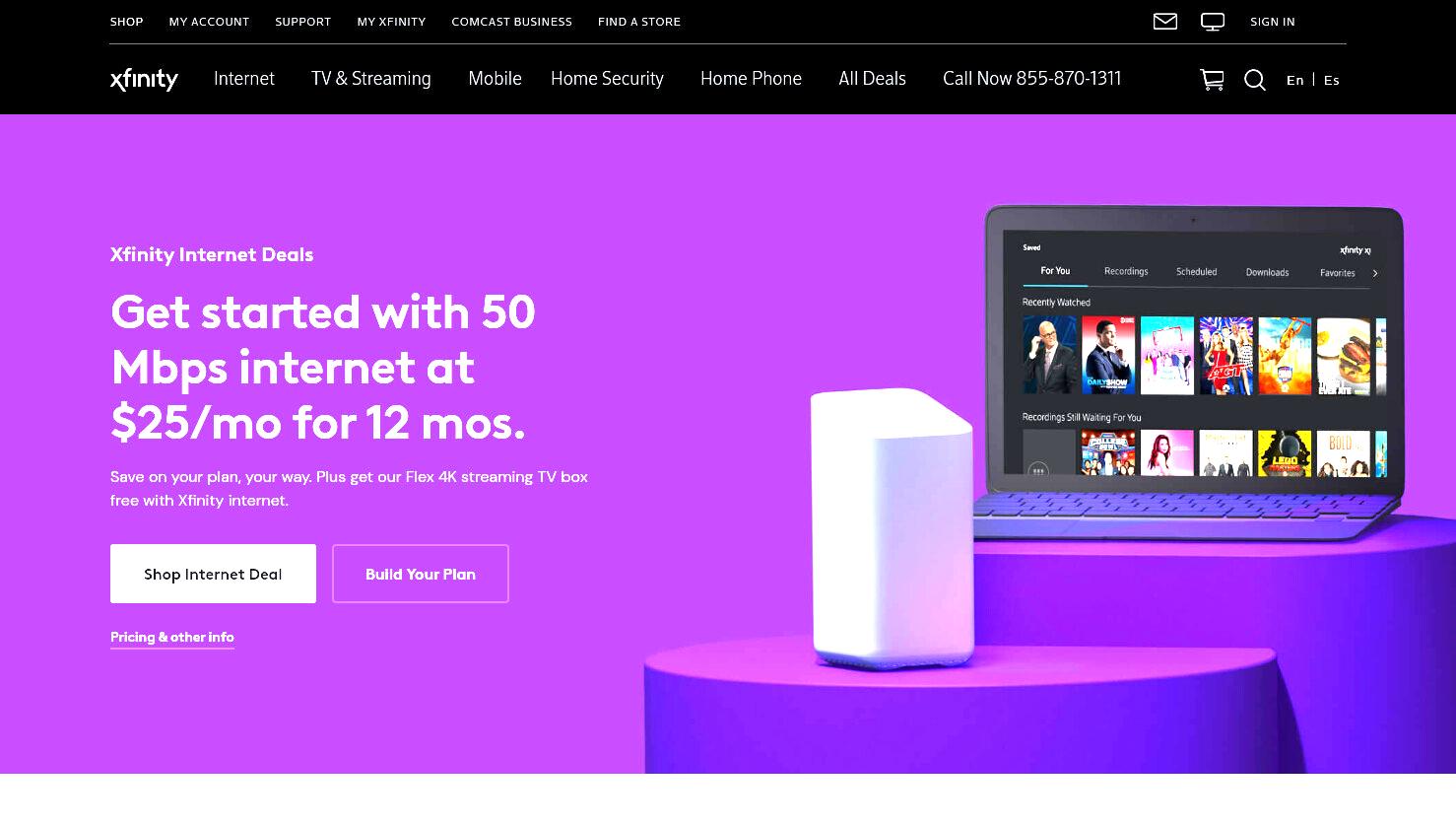
Task: Switch language to Es
Action: tap(1332, 80)
